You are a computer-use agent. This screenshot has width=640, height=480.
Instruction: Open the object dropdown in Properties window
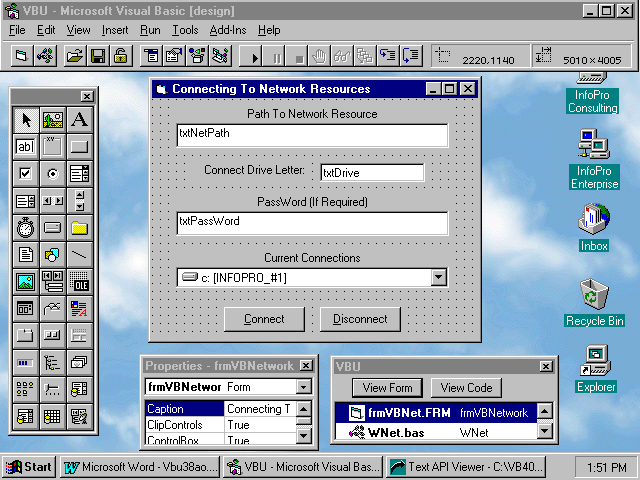click(304, 387)
